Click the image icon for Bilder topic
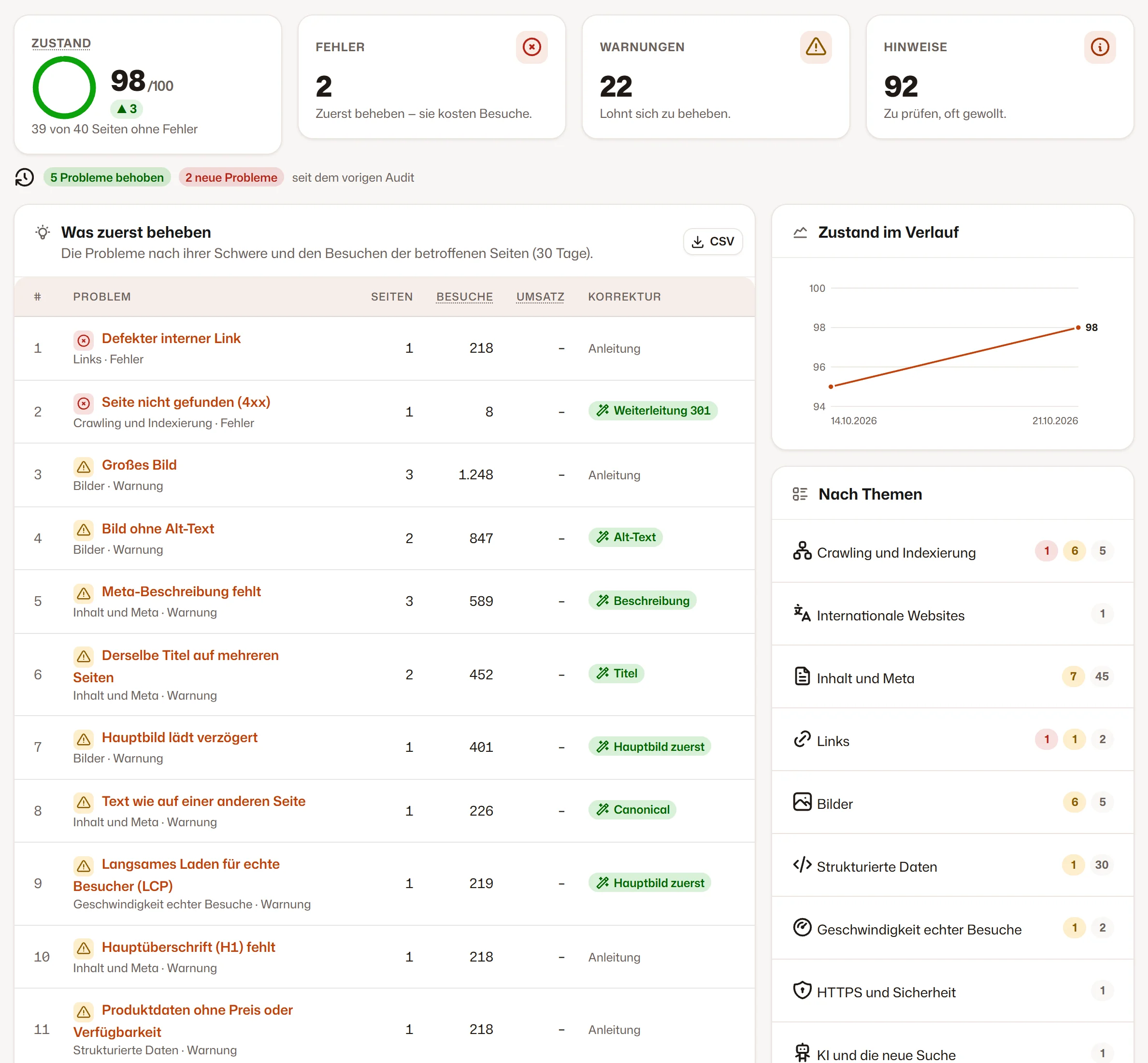This screenshot has width=1148, height=1063. (x=802, y=802)
